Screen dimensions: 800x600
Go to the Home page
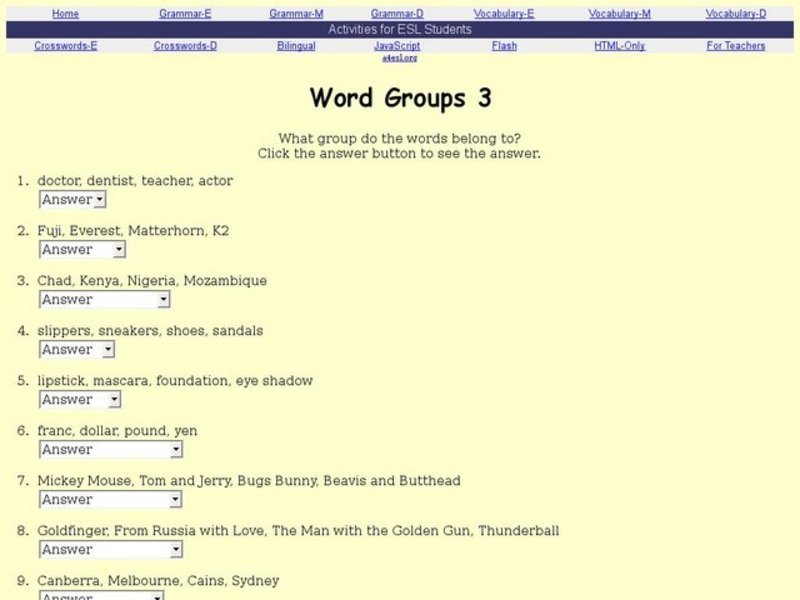click(x=65, y=13)
